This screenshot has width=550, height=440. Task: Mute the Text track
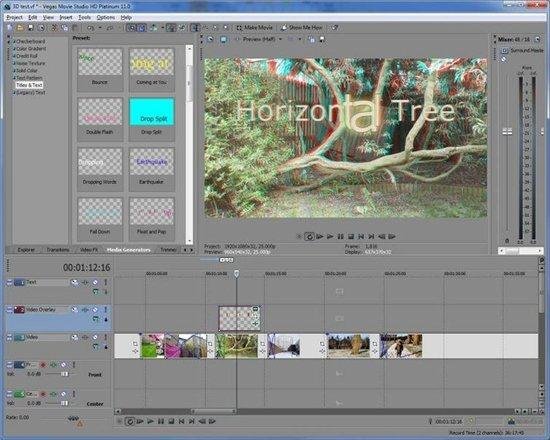[95, 282]
